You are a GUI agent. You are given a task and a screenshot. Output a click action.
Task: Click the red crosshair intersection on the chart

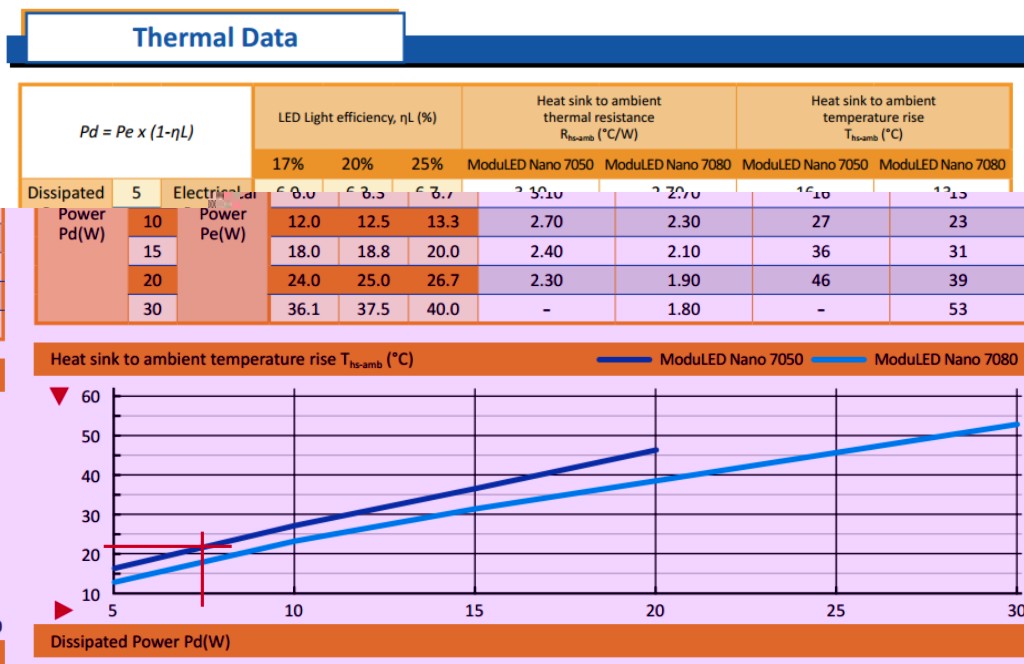[x=203, y=546]
